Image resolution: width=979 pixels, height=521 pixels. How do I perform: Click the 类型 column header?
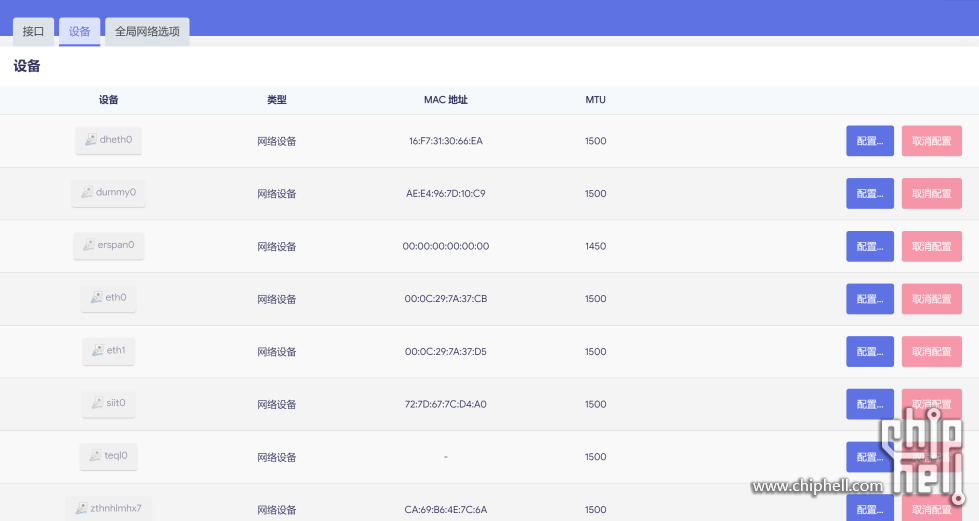coord(277,99)
